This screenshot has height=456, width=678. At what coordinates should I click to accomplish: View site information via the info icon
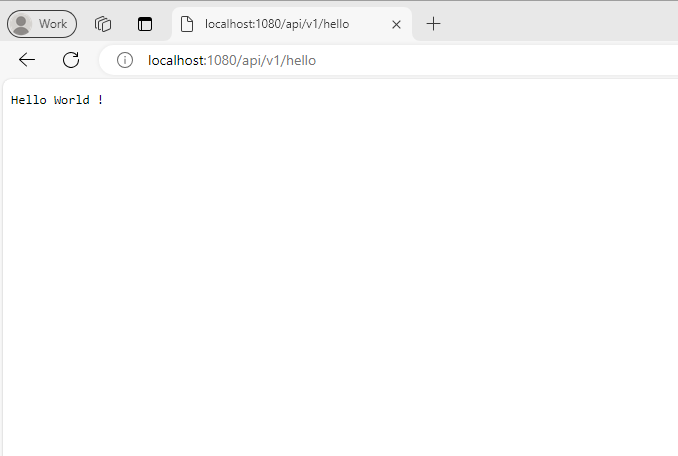tap(125, 60)
